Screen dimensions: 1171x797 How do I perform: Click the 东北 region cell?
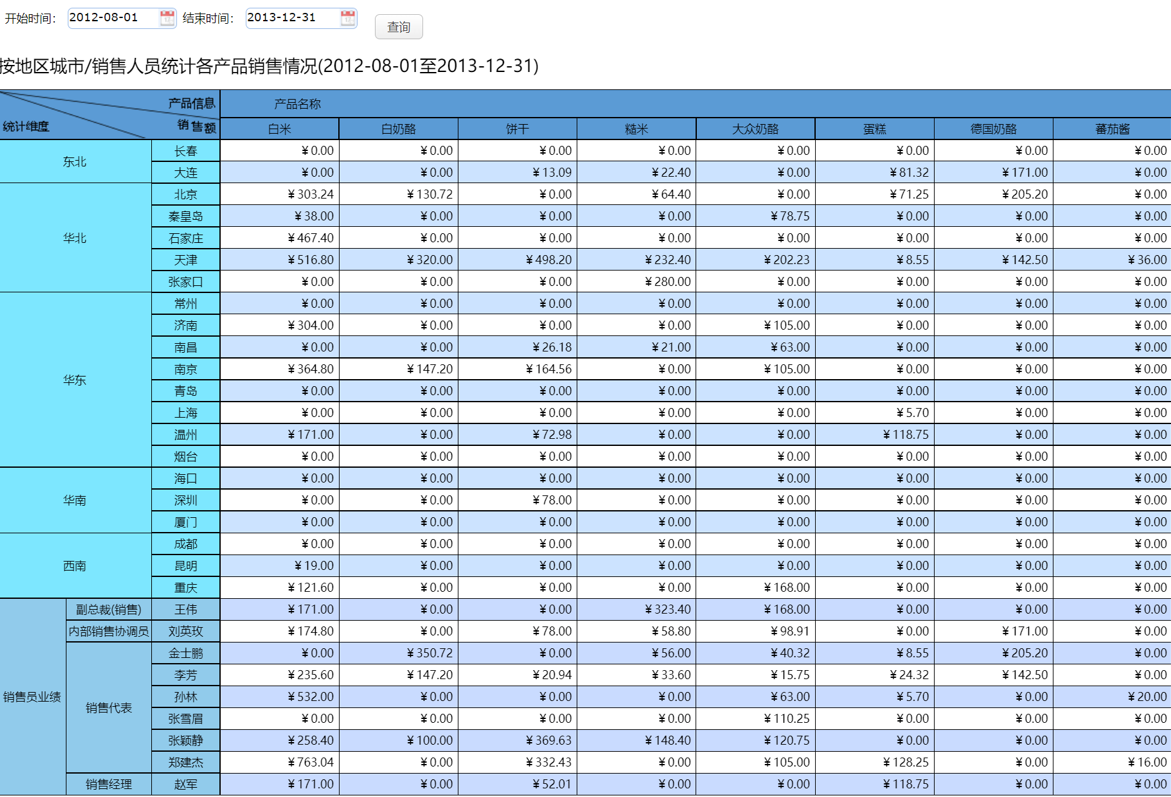tap(75, 161)
